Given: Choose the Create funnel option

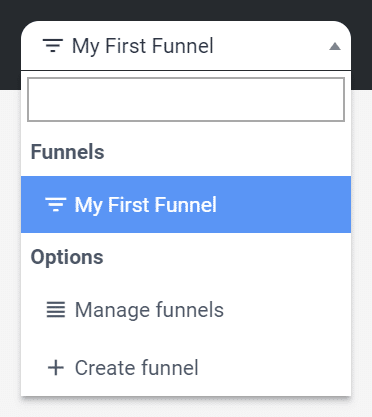Looking at the screenshot, I should click(186, 368).
